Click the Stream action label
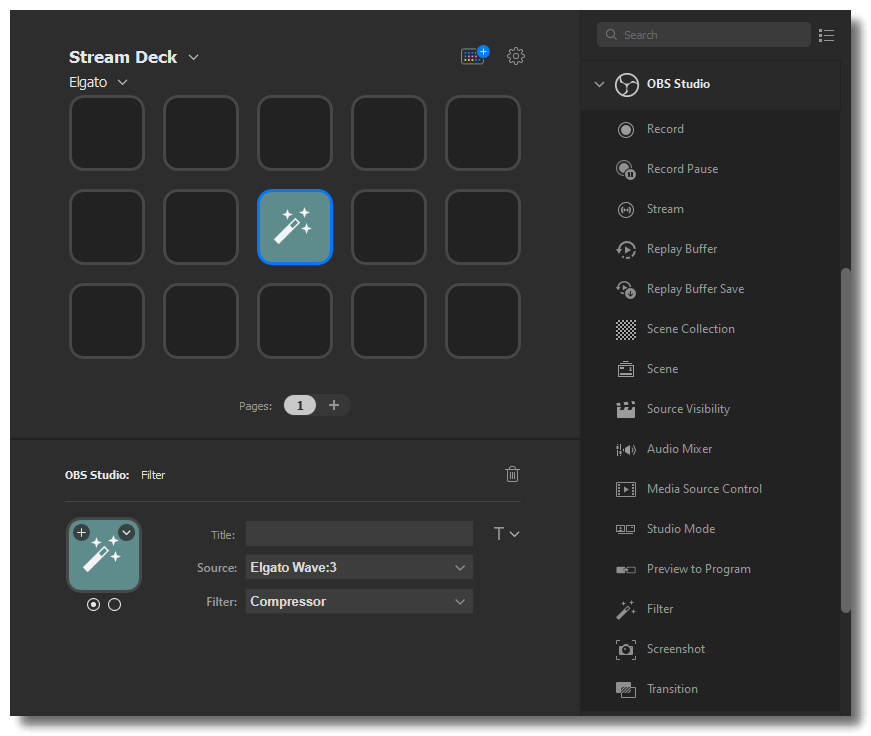This screenshot has height=736, width=871. pyautogui.click(x=665, y=209)
